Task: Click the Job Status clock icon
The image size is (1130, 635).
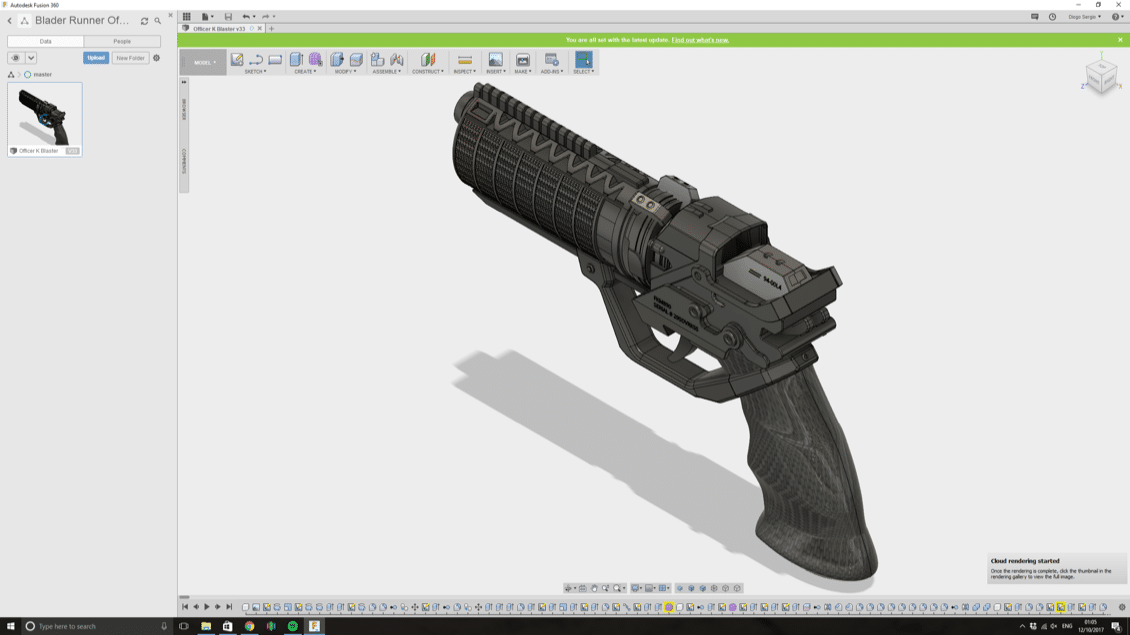Action: tap(1052, 17)
